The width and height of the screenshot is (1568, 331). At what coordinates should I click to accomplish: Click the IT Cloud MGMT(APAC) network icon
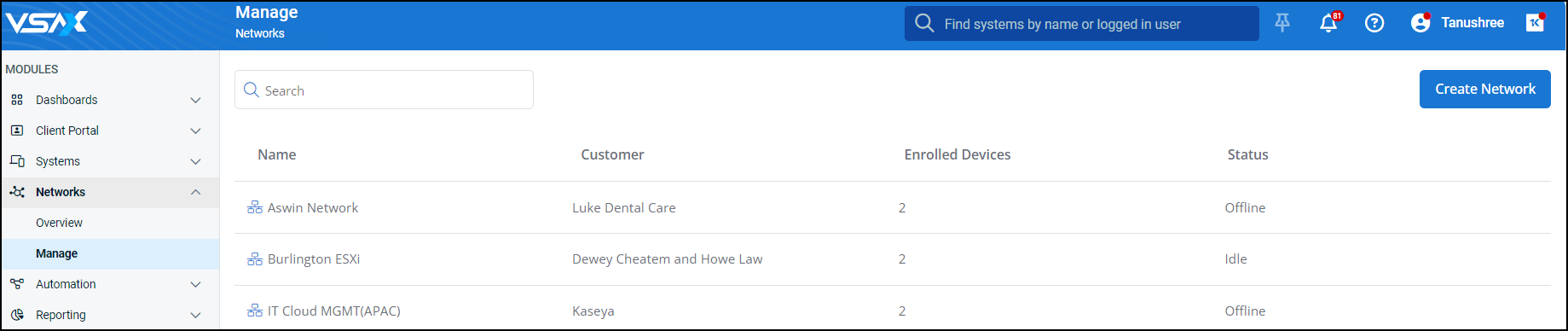coord(255,311)
